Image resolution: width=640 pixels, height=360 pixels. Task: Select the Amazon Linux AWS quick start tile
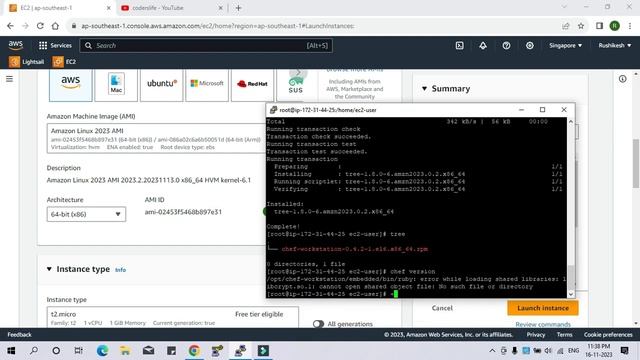71,85
